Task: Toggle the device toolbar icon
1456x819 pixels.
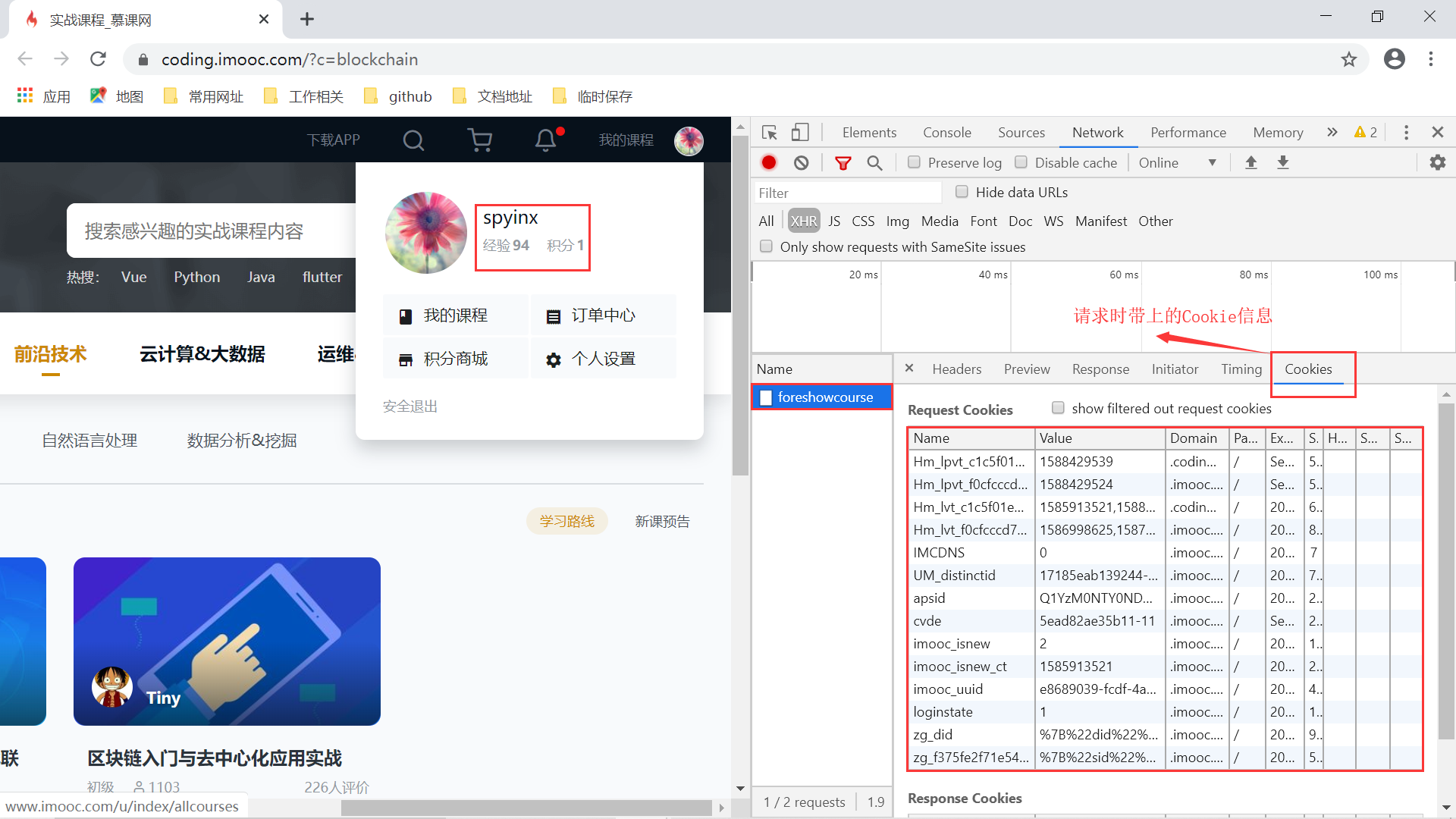Action: coord(800,133)
